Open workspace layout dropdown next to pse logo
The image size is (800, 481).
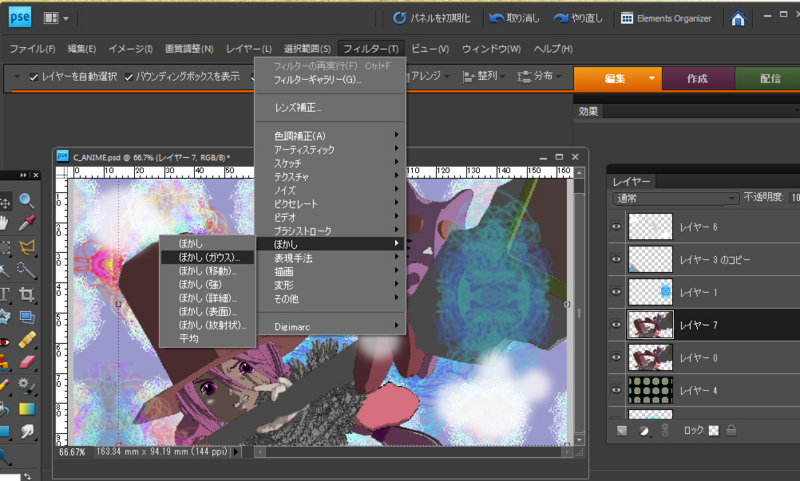click(x=56, y=18)
